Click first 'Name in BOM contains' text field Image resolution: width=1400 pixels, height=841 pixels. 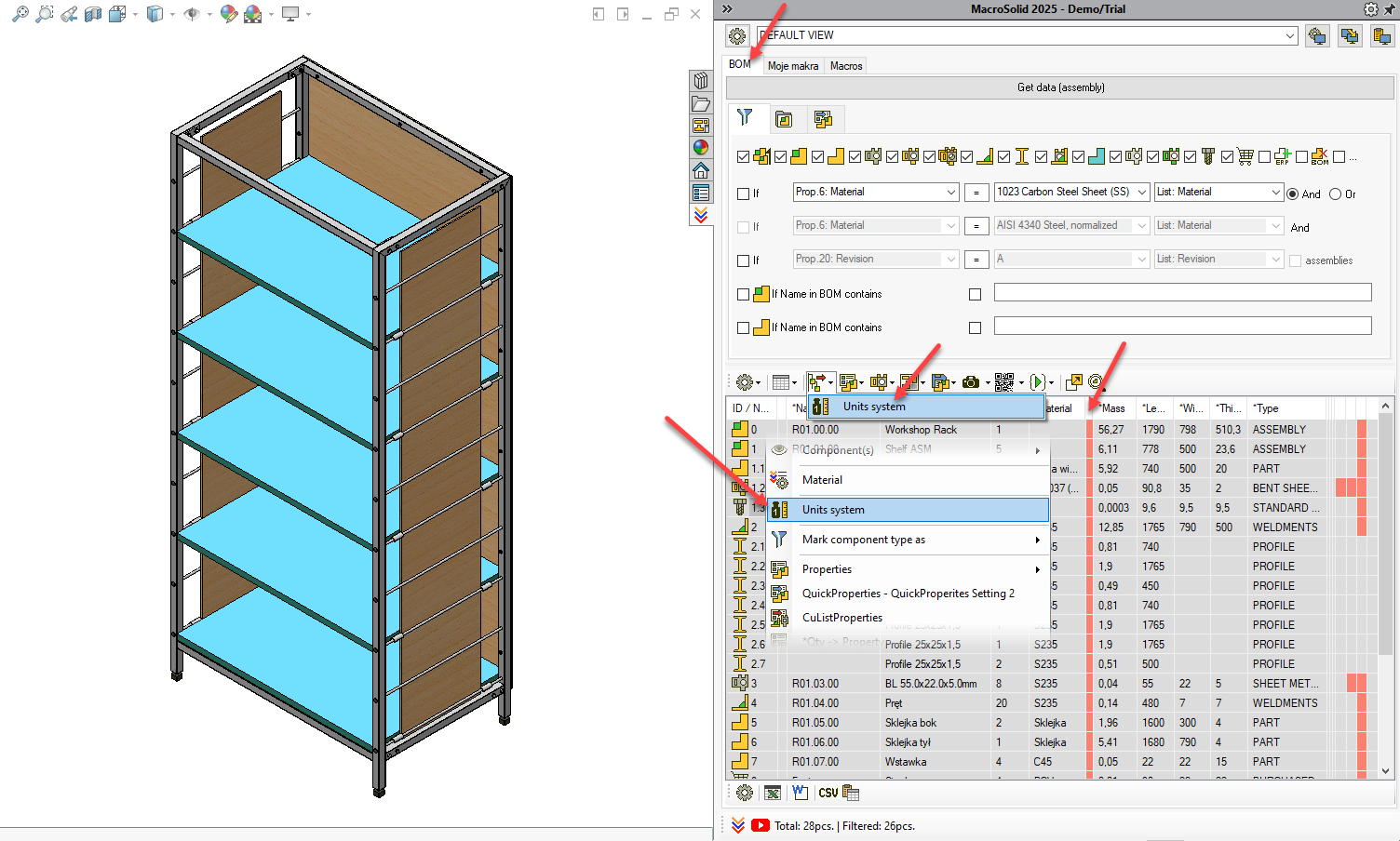click(x=1182, y=292)
